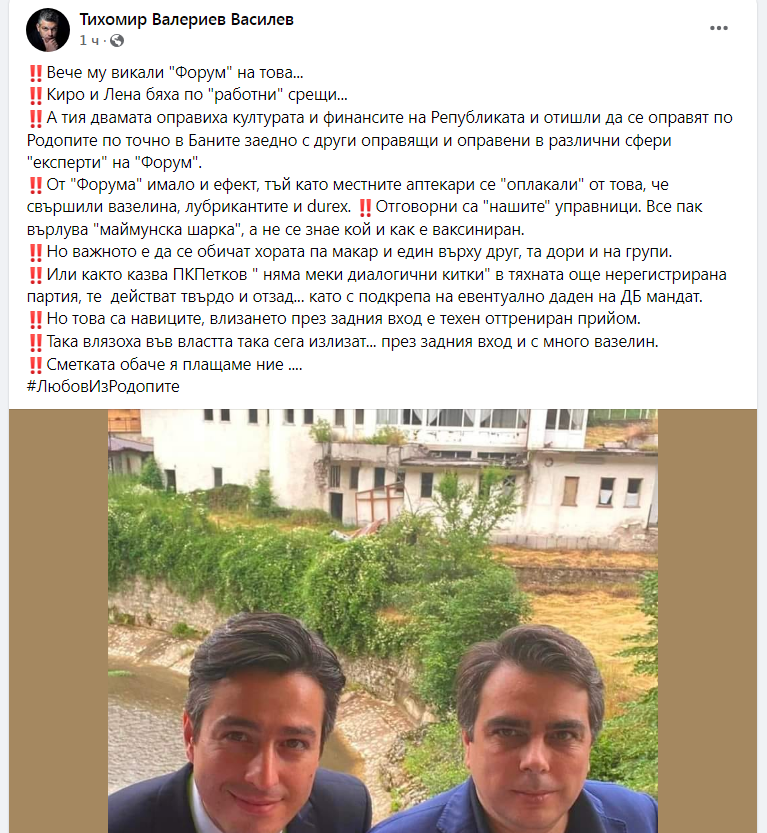Open Тихомир Валериев Василев profile name link
The width and height of the screenshot is (767, 833).
tap(186, 20)
